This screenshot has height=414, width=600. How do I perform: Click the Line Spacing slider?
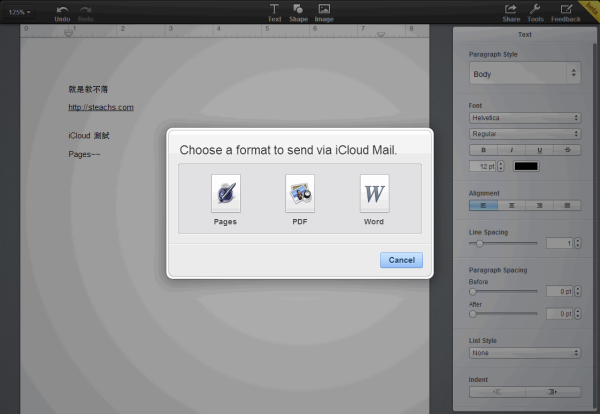point(503,243)
